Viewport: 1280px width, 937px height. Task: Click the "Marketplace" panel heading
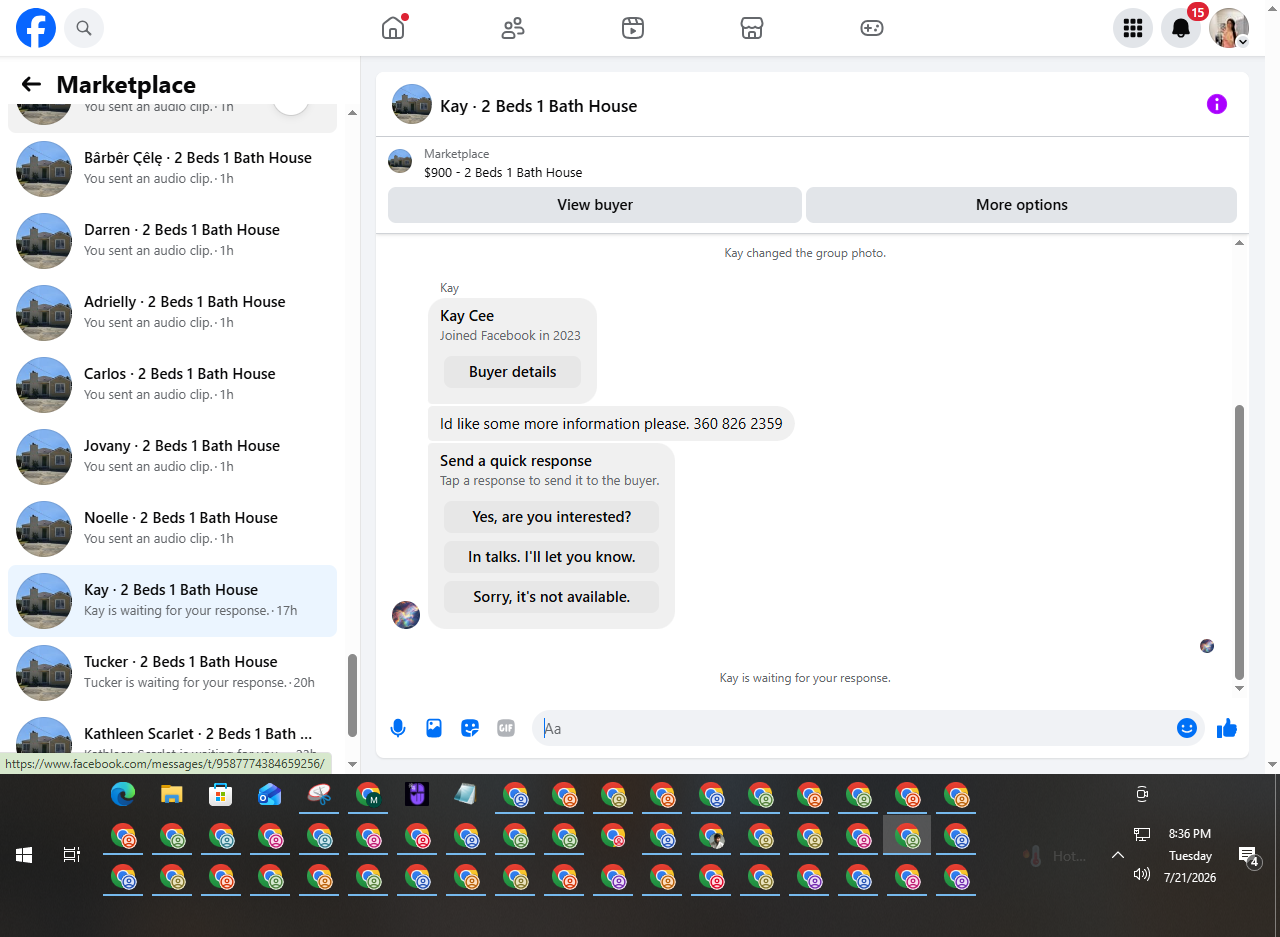126,85
